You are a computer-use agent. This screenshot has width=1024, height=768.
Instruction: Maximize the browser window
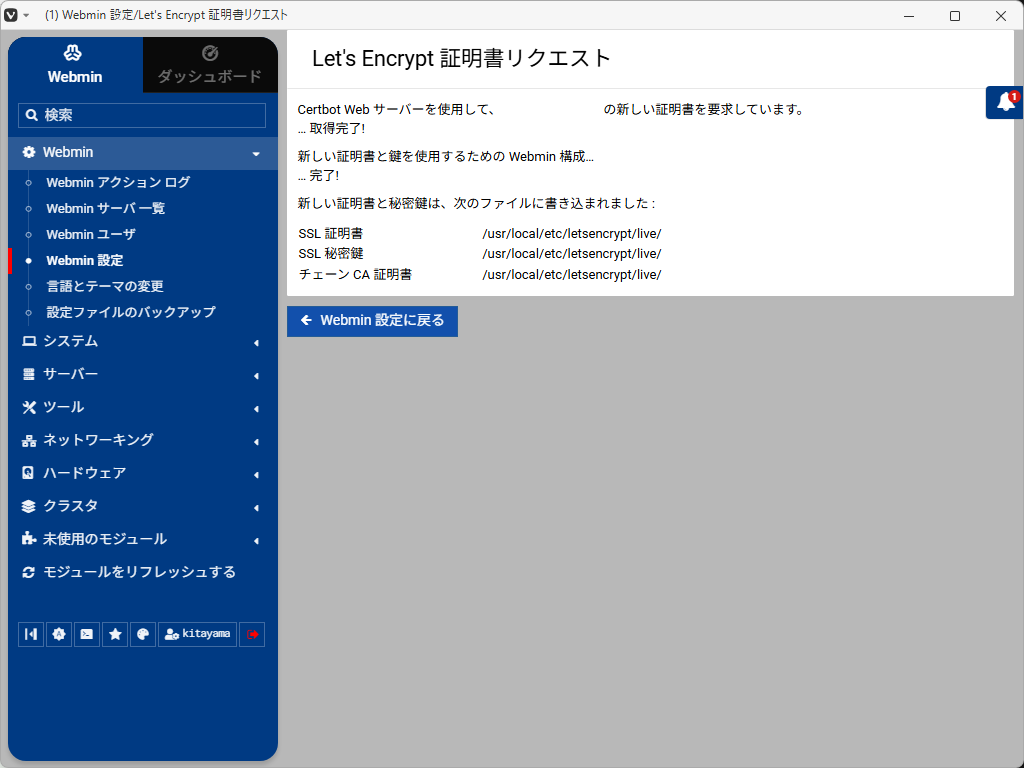tap(955, 16)
